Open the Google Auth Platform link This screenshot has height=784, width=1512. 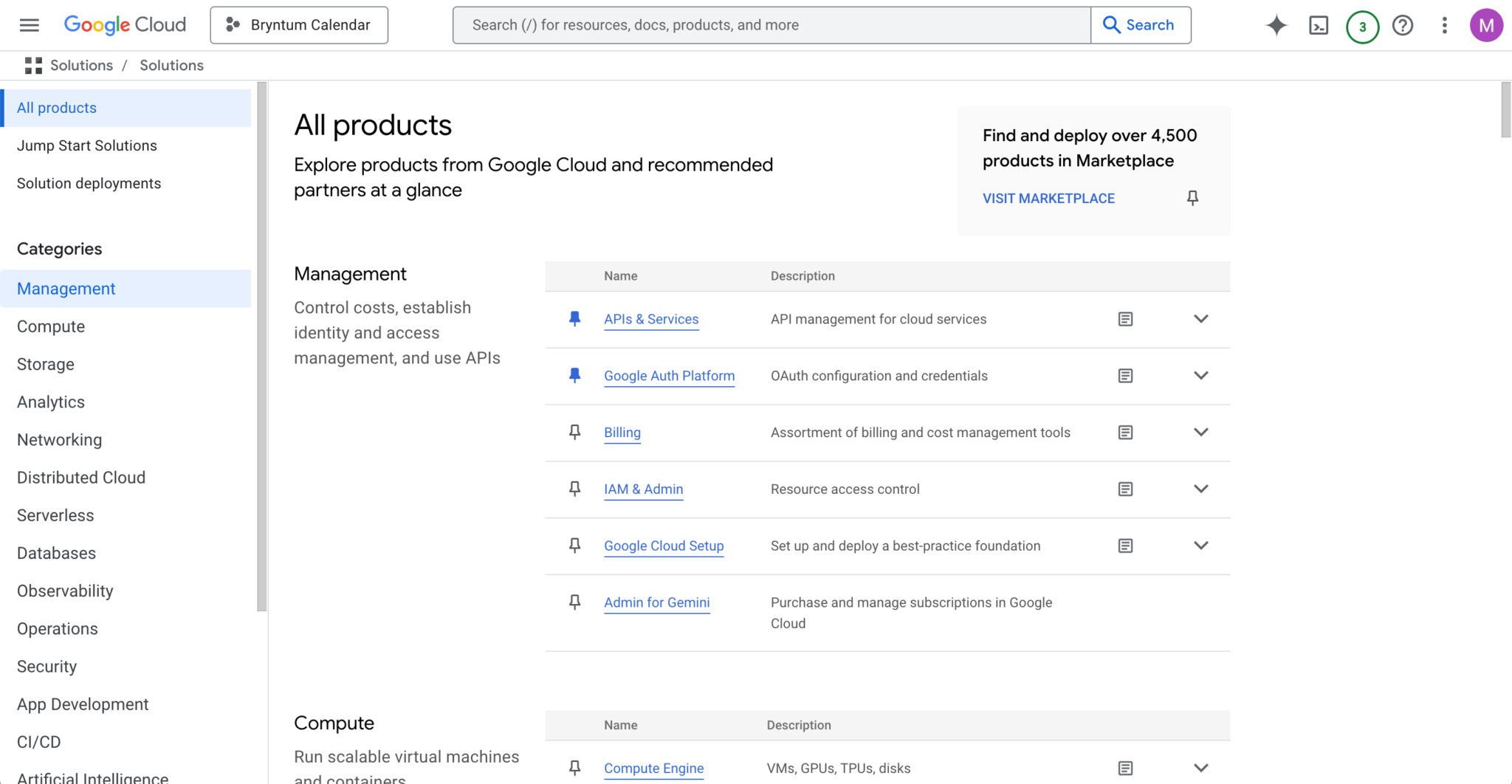pyautogui.click(x=670, y=376)
